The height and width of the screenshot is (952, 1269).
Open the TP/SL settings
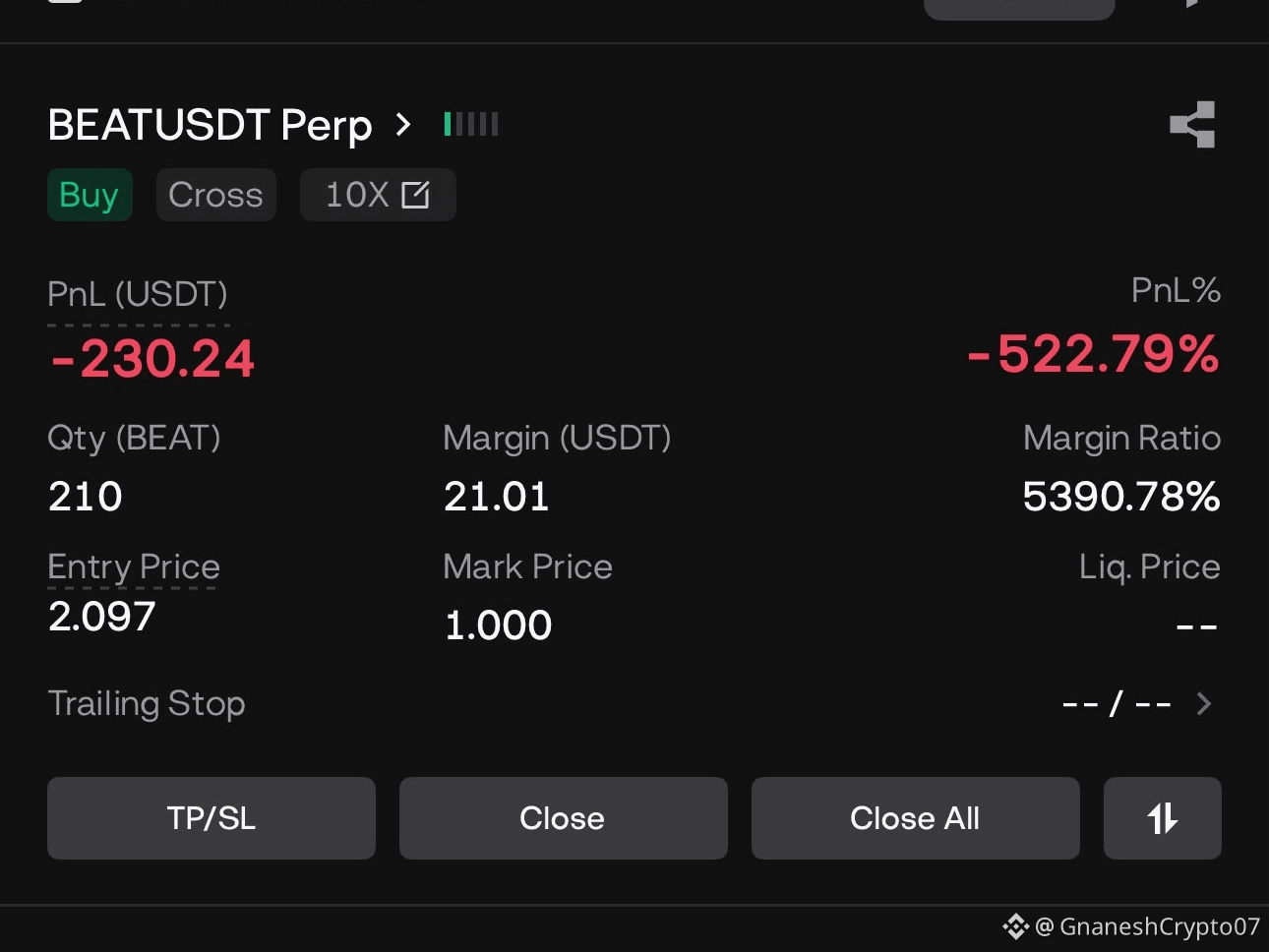point(211,818)
